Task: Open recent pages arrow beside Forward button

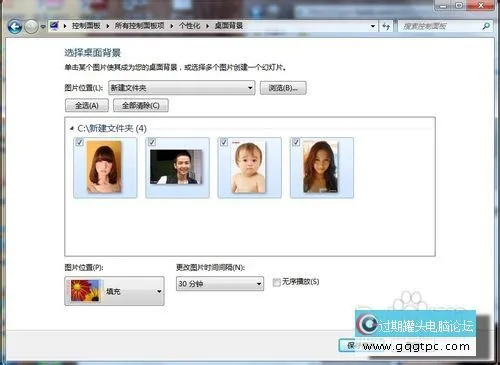Action: (43, 26)
